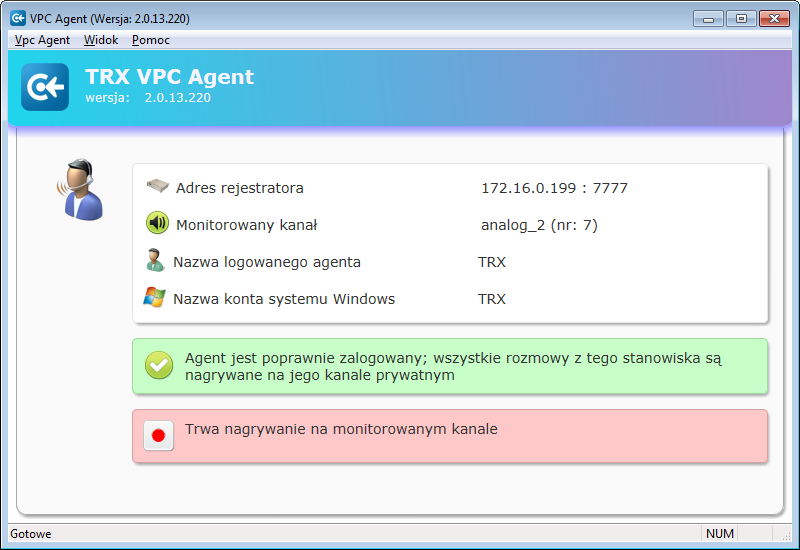Viewport: 800px width, 550px height.
Task: Click the TRX VPC Agent heading
Action: point(169,77)
